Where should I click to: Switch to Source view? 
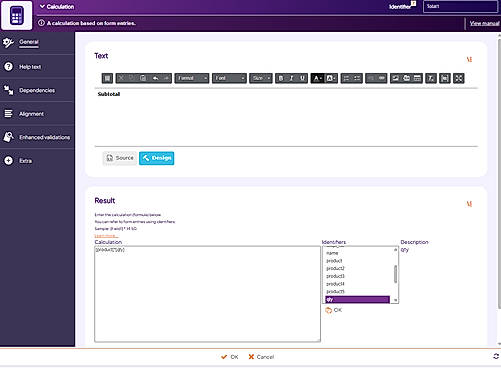(120, 158)
